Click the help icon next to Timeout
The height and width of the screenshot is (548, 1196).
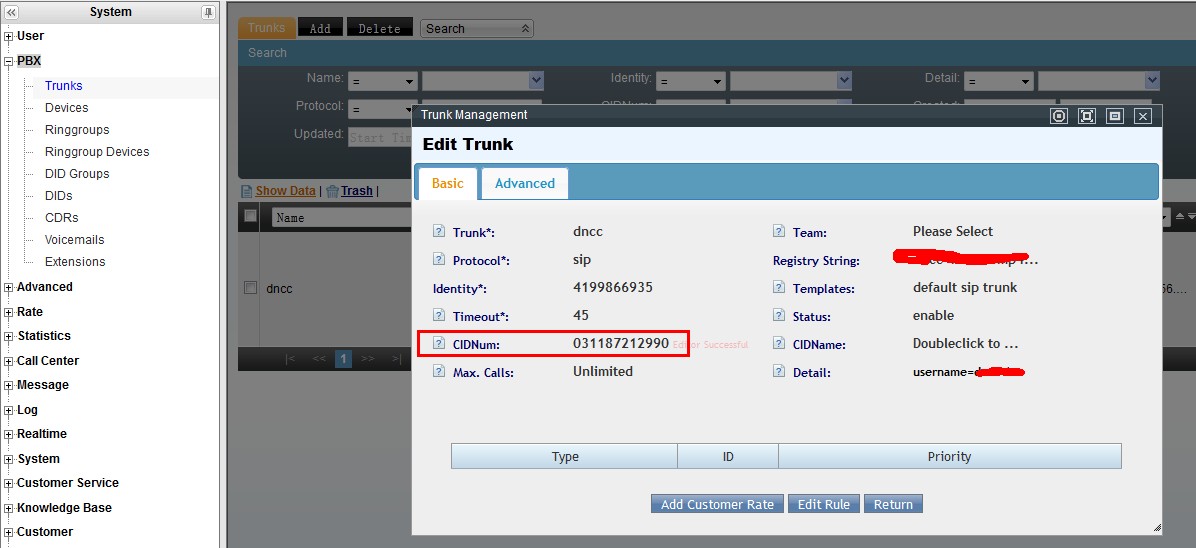coord(438,316)
